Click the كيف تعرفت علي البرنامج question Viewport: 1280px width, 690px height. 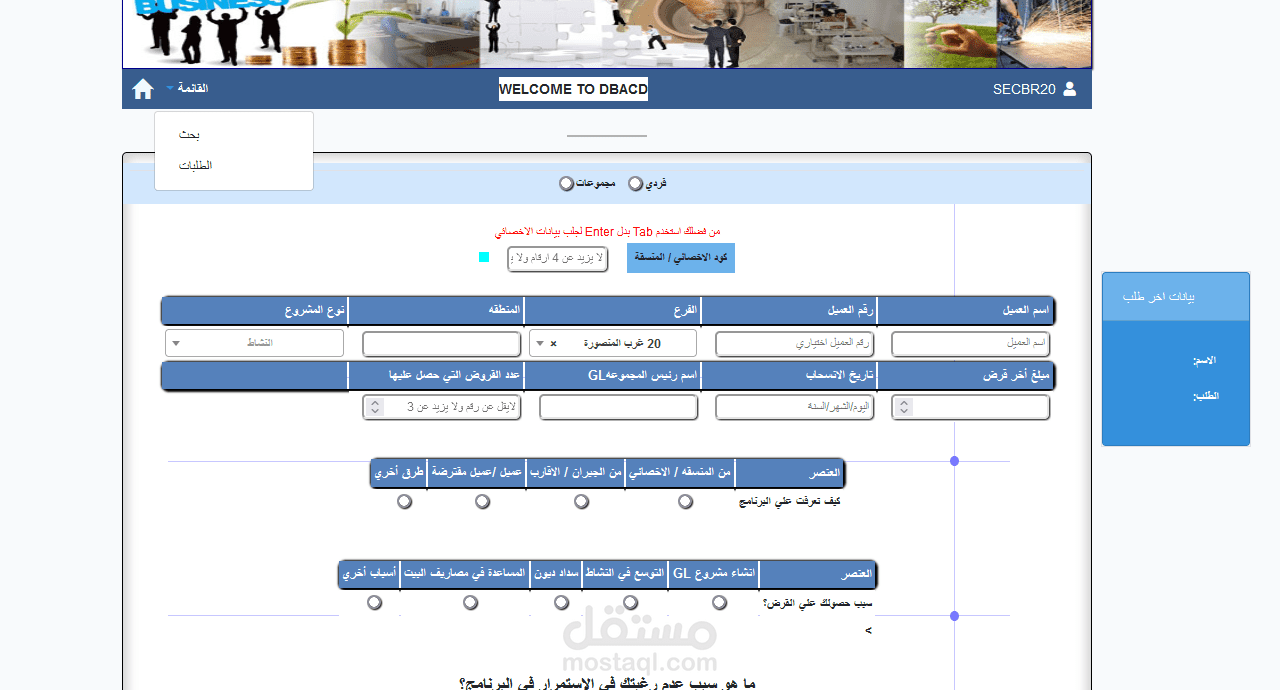pos(789,501)
